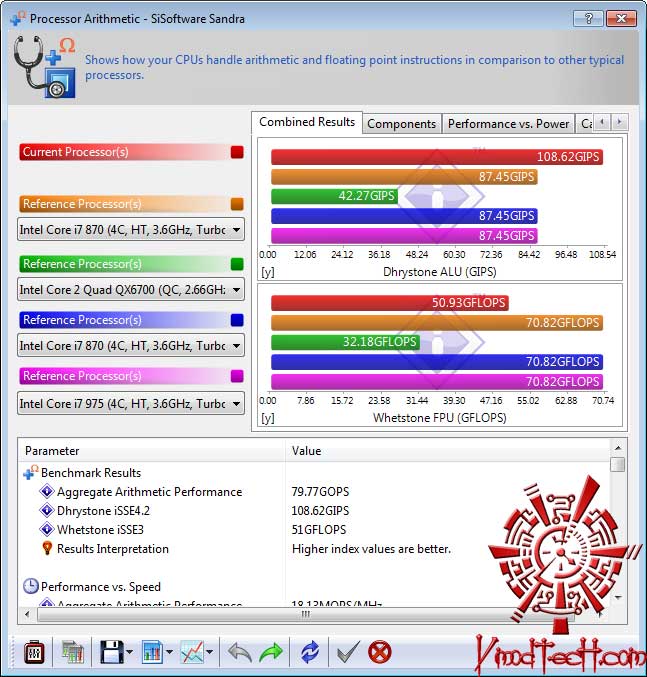Click the Benchmark Results group icon
Screen dimensions: 647x677
pyautogui.click(x=30, y=472)
